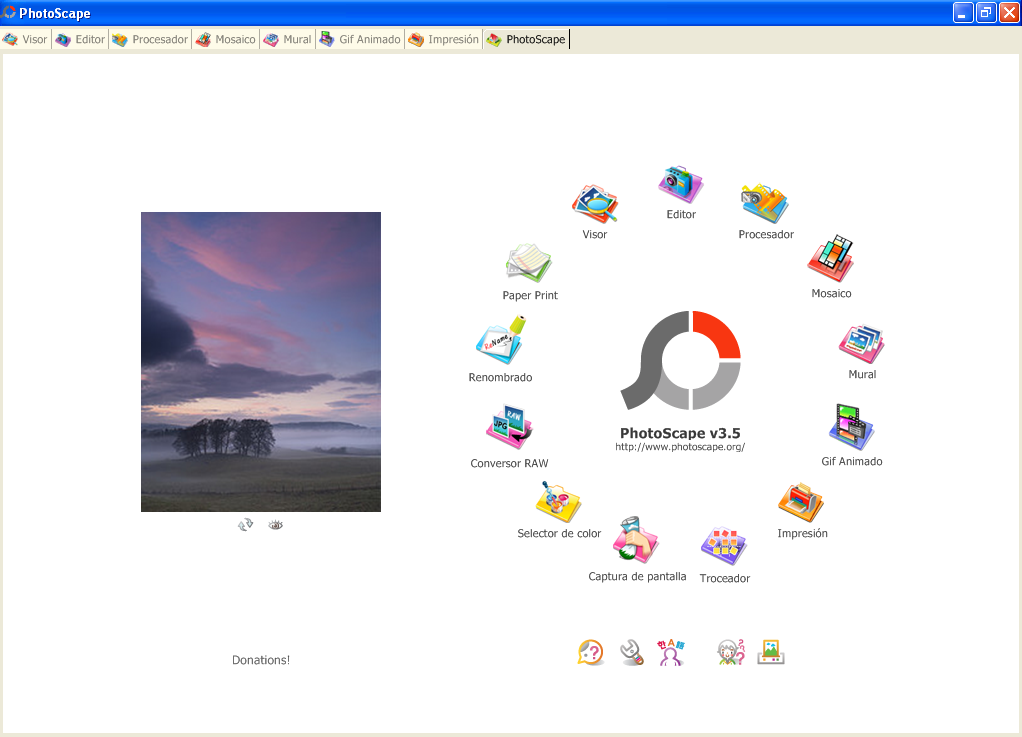Launch Gif Animado creator icon
The height and width of the screenshot is (737, 1022).
[851, 424]
